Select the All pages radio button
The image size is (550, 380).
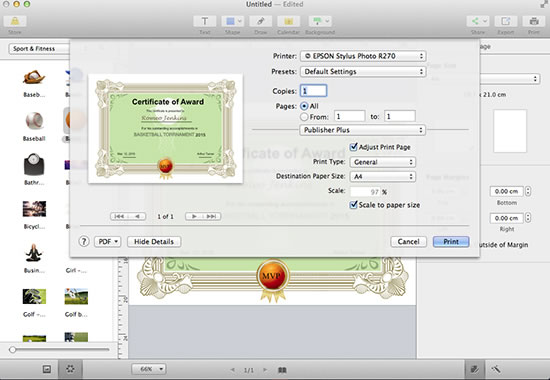tap(304, 106)
